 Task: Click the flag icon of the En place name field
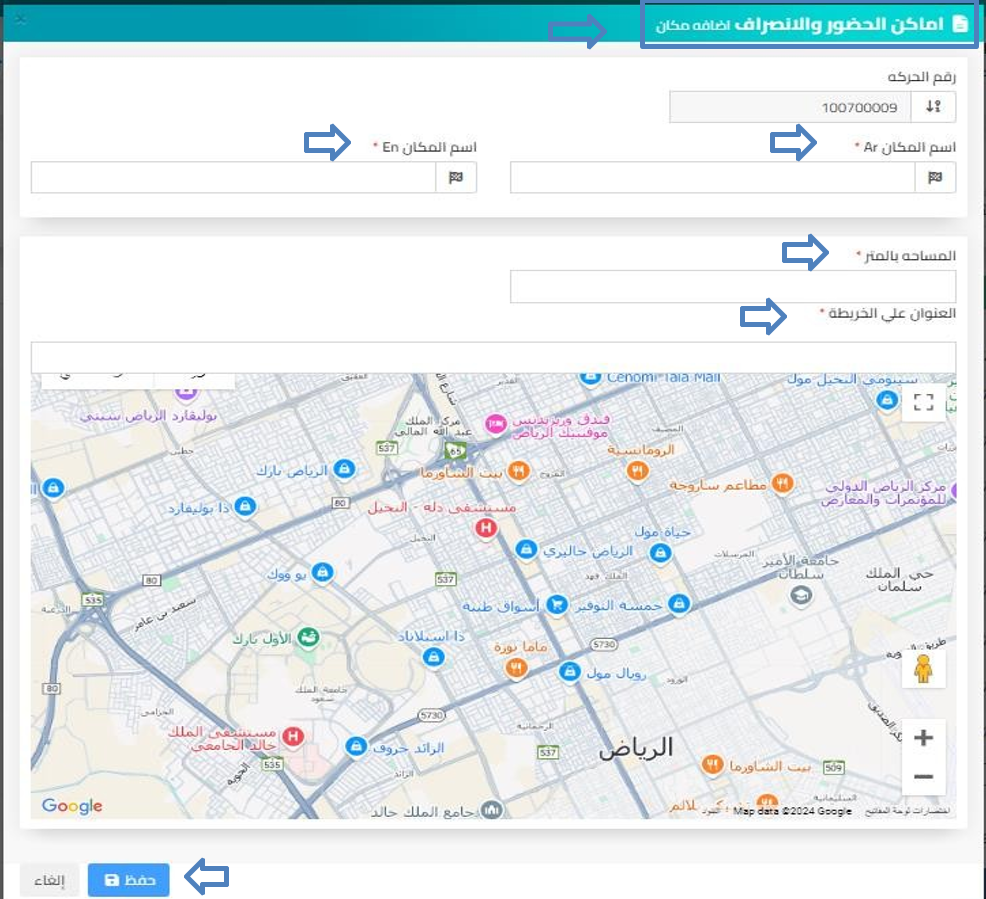pyautogui.click(x=456, y=178)
